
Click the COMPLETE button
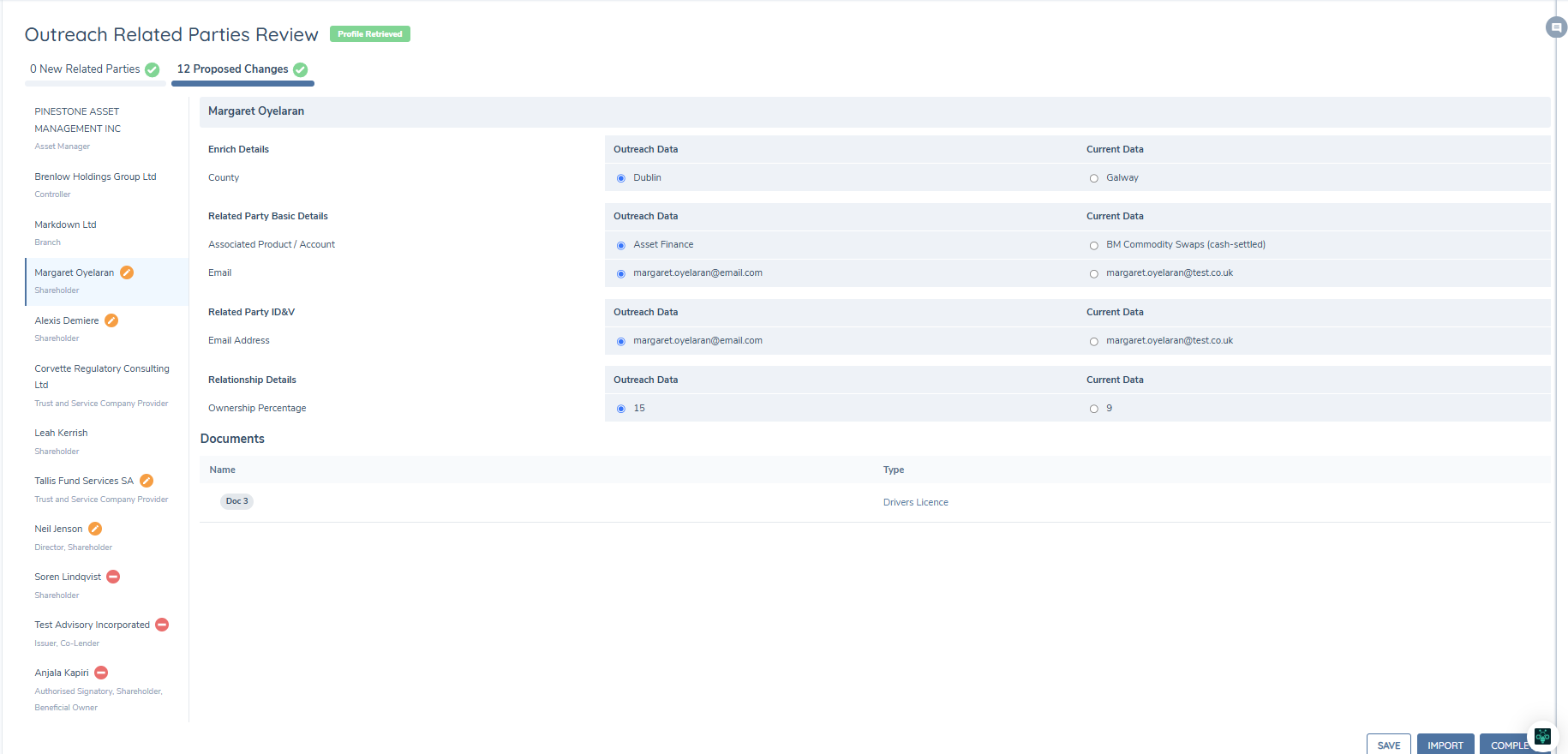pyautogui.click(x=1510, y=745)
